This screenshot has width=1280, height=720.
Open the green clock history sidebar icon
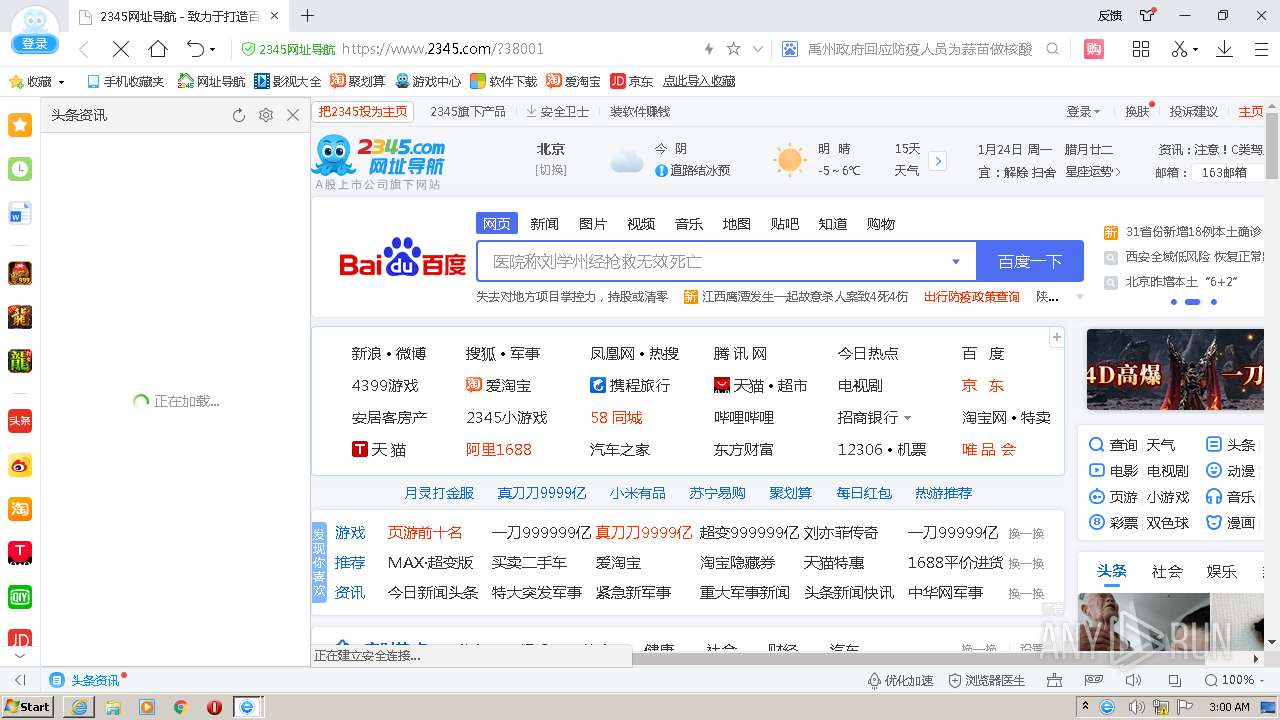[20, 169]
